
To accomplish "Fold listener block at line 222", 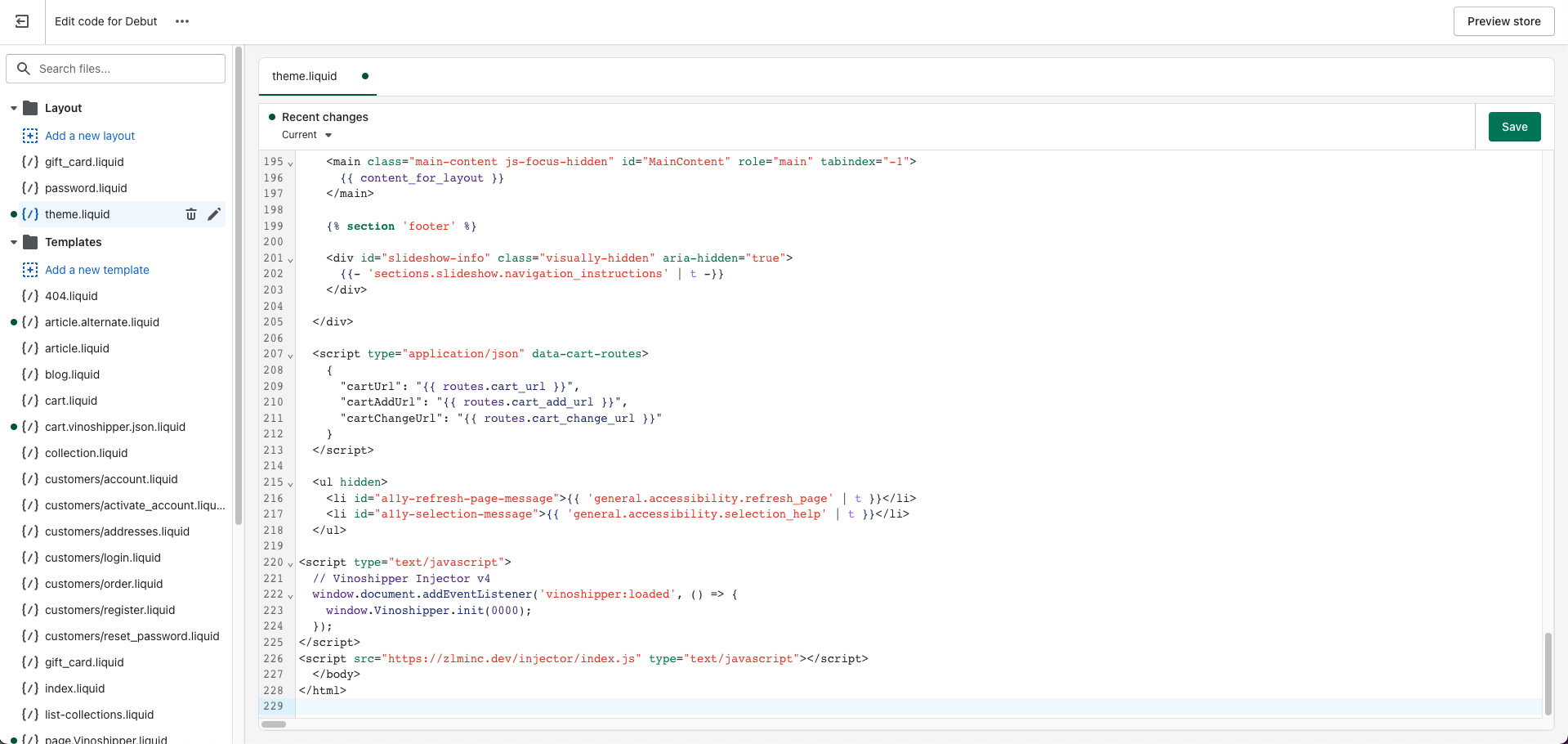I will (x=290, y=596).
